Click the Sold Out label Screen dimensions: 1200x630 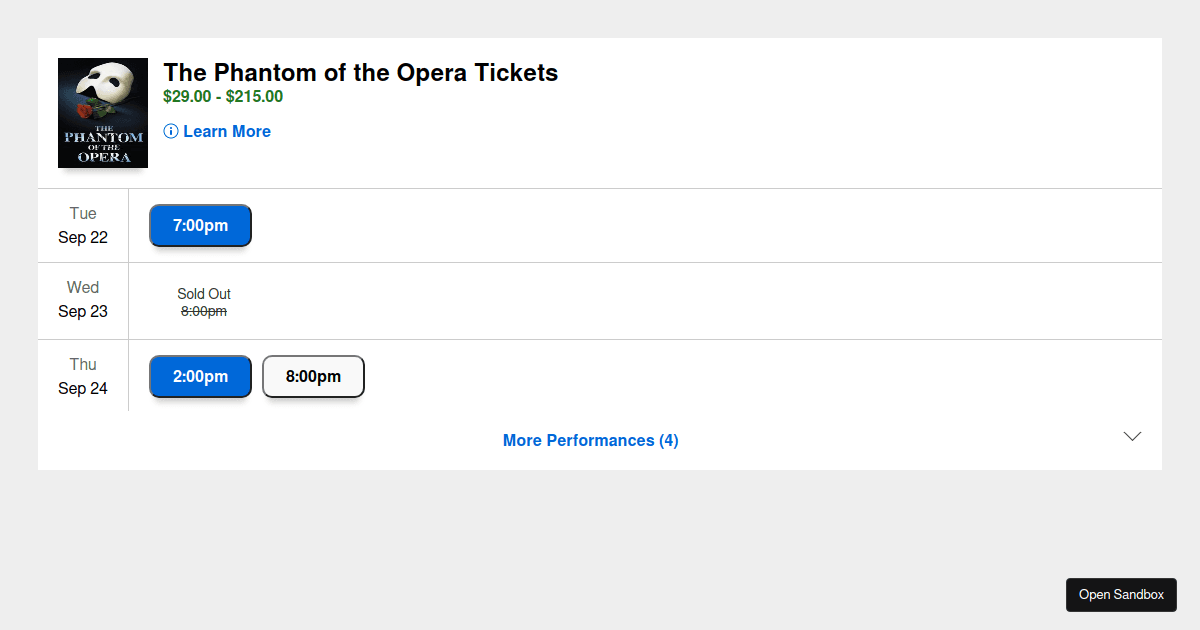204,294
